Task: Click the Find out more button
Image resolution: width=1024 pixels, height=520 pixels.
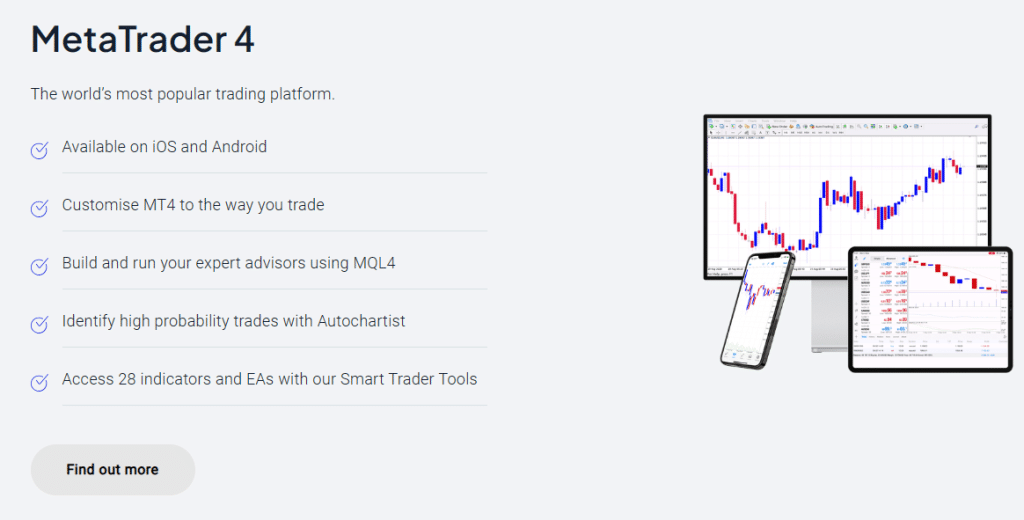Action: tap(112, 470)
